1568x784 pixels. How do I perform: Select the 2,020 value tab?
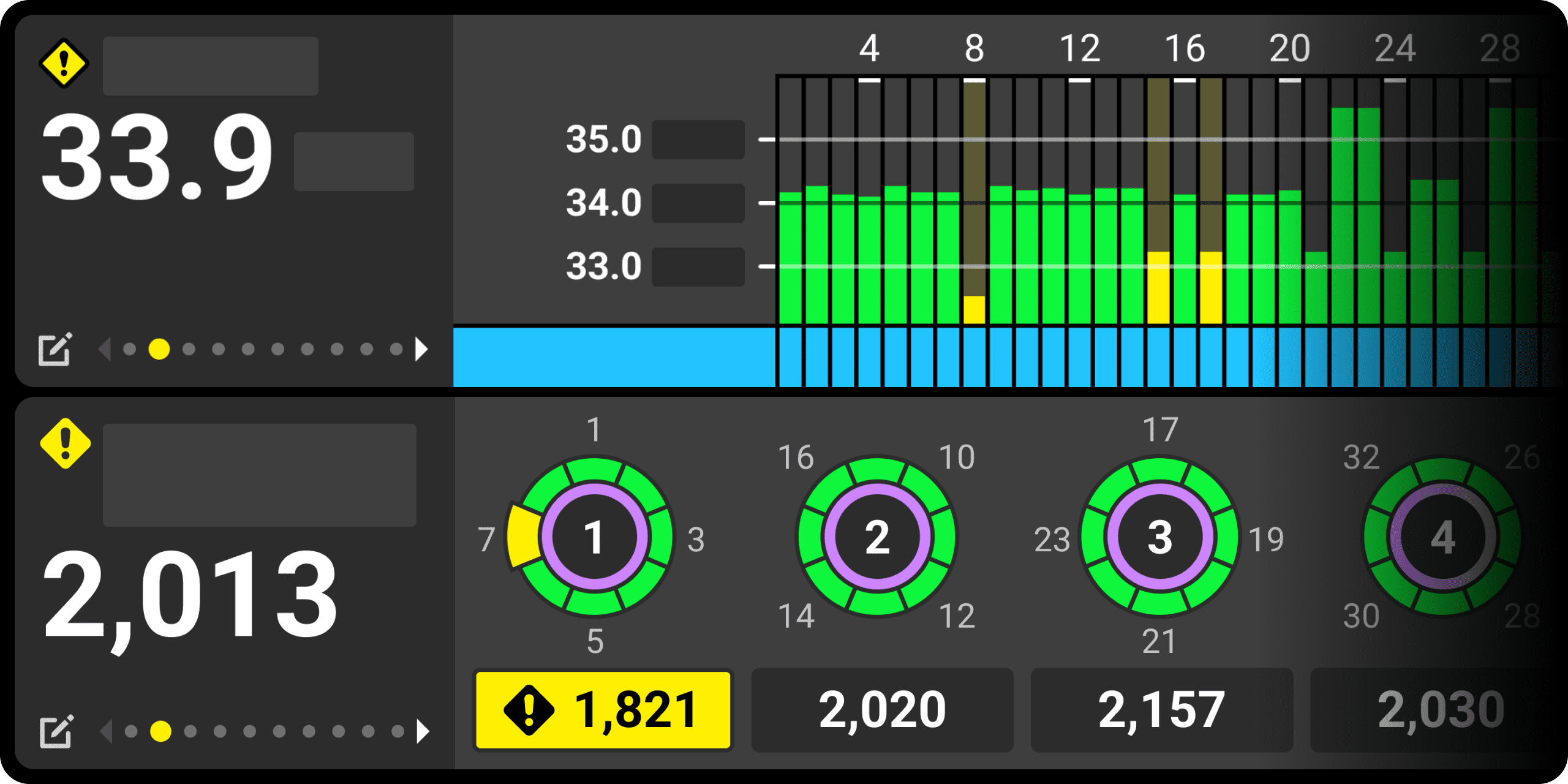click(x=882, y=710)
